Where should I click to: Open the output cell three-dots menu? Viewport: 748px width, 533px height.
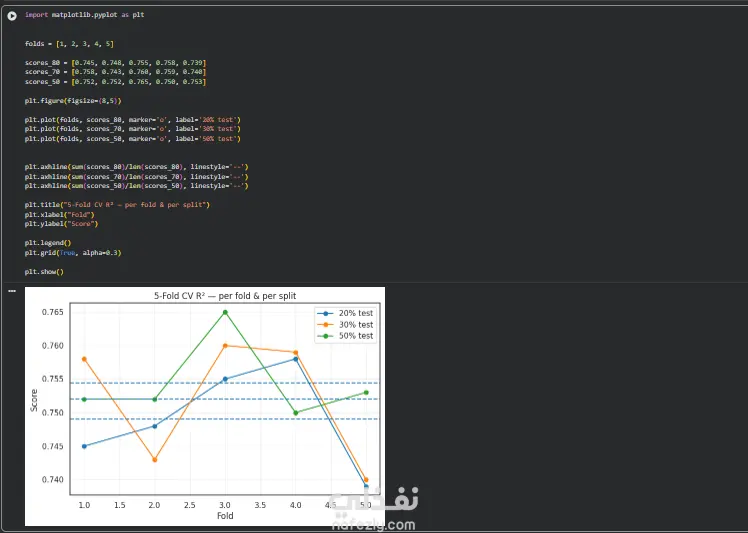pos(12,291)
